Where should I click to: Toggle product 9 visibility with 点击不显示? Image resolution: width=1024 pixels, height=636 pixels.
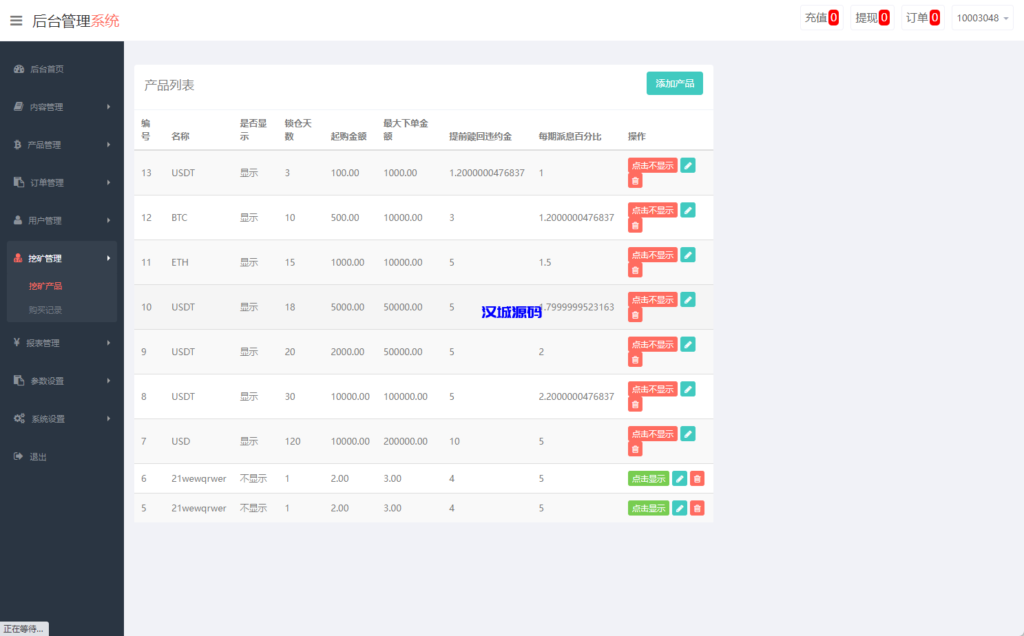pyautogui.click(x=652, y=345)
